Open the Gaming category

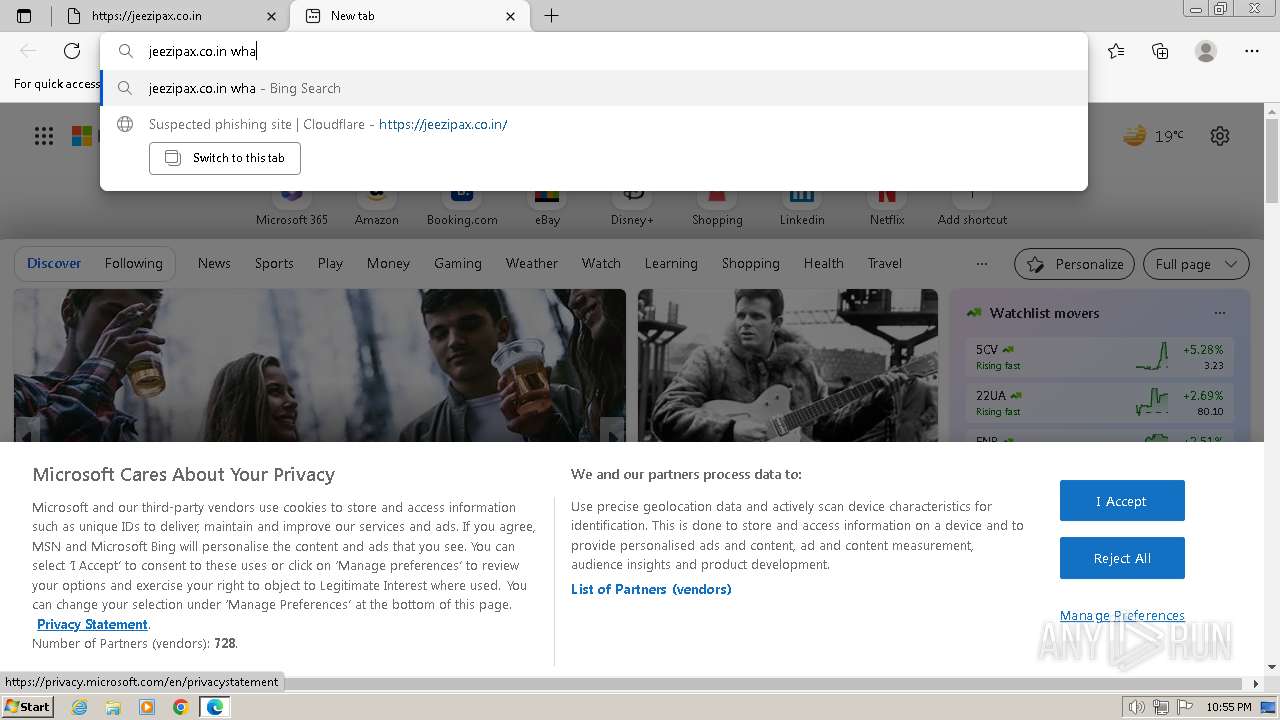[x=458, y=264]
